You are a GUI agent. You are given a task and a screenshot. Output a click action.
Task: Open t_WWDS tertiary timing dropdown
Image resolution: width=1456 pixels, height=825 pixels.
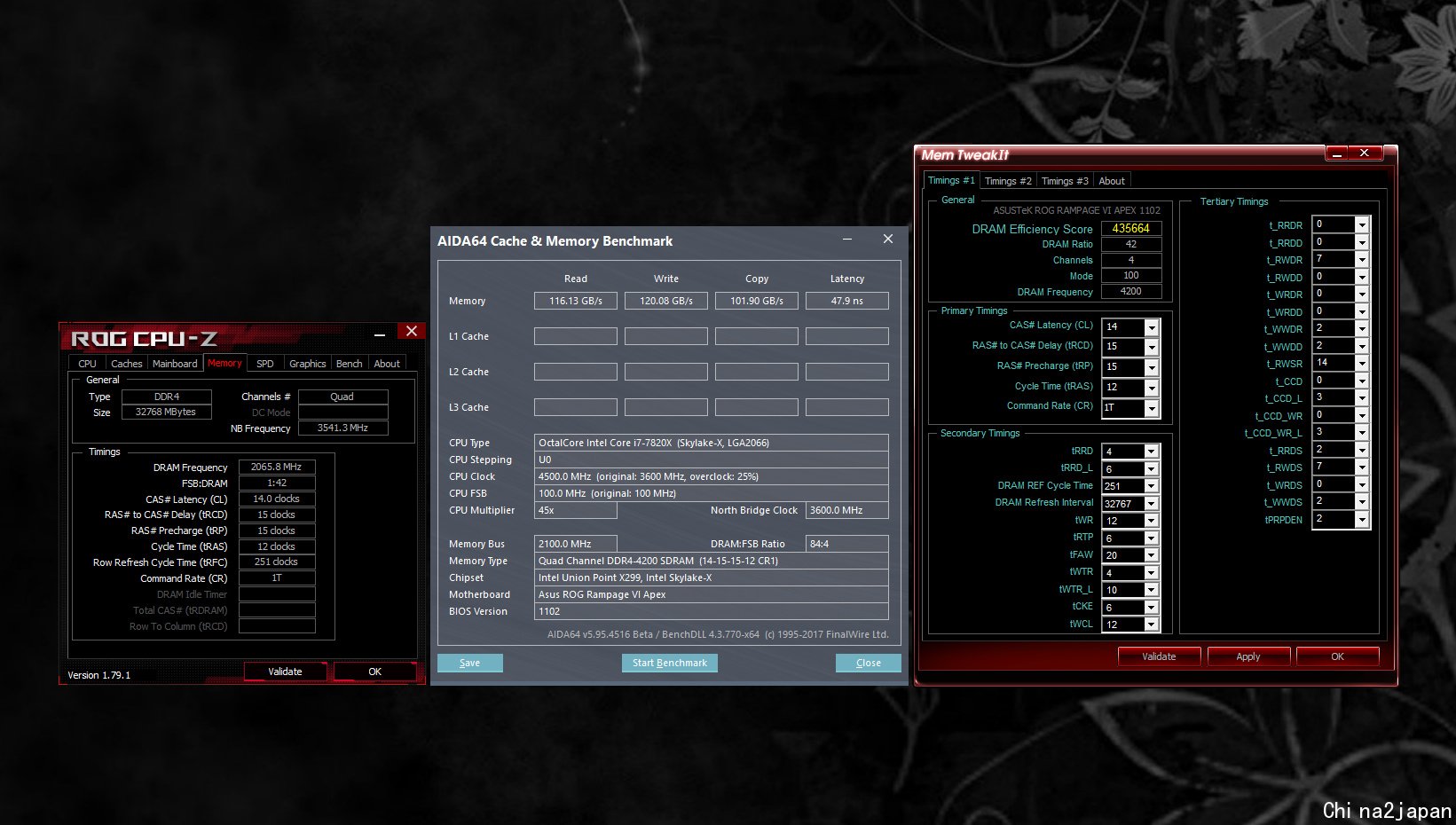tap(1362, 501)
